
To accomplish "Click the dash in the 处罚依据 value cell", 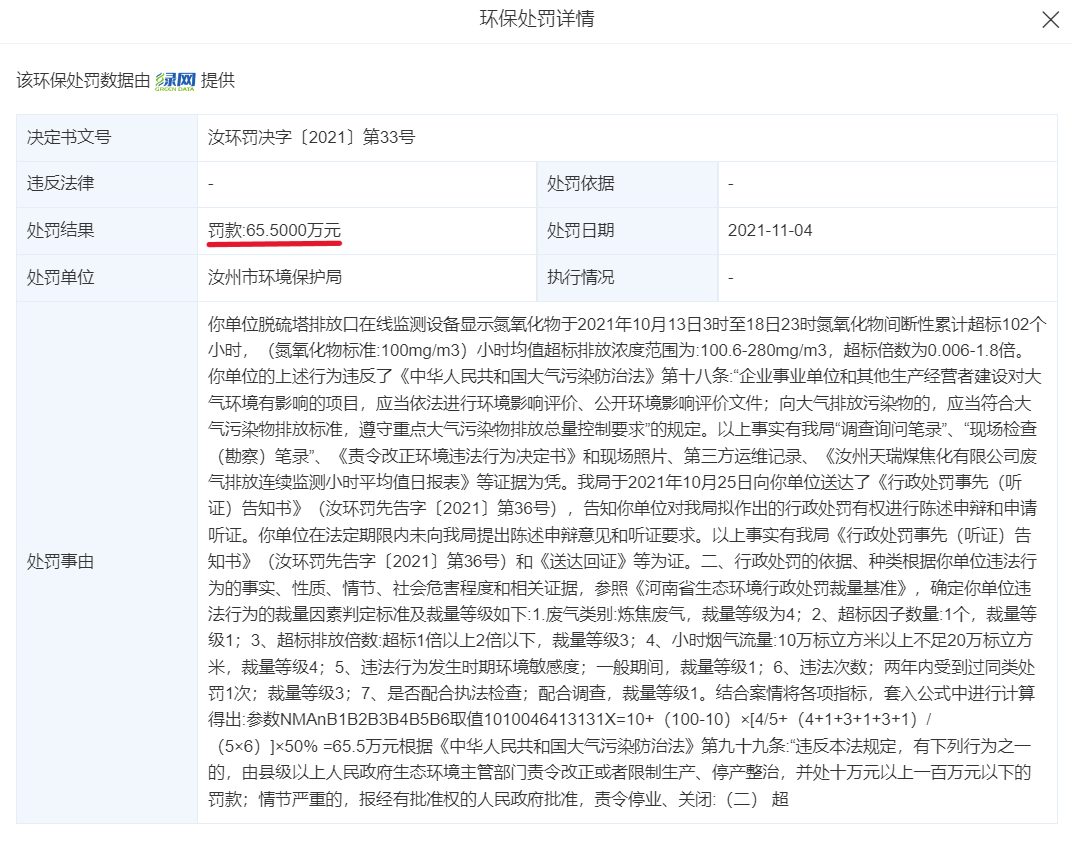I will pyautogui.click(x=730, y=184).
